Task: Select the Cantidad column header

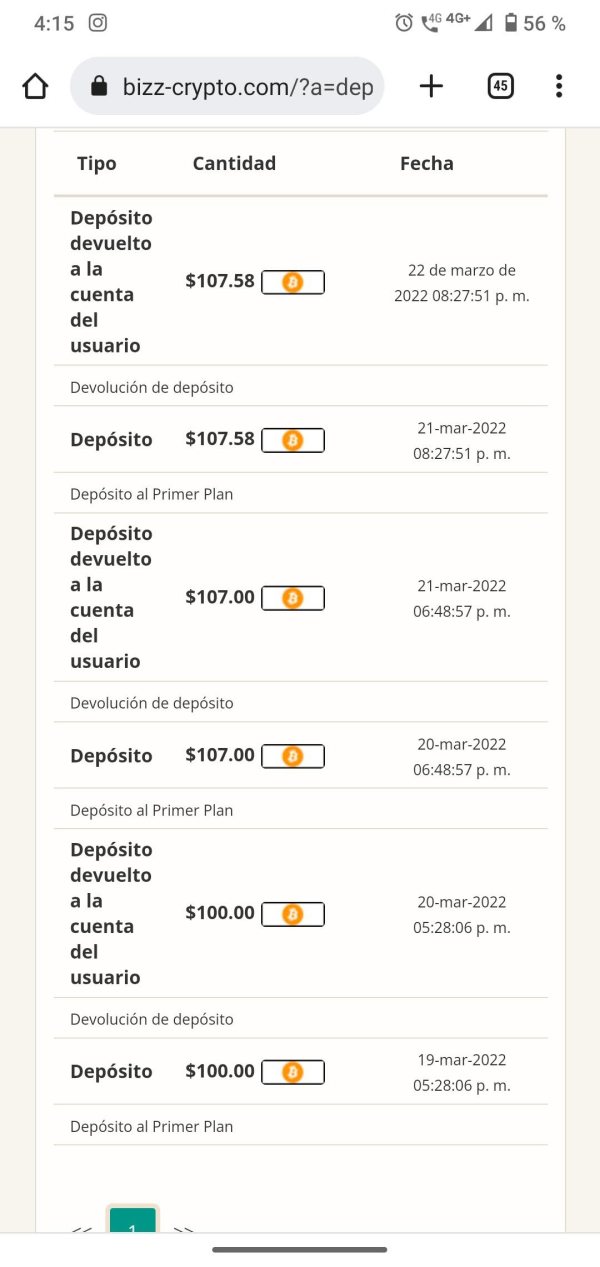Action: (234, 164)
